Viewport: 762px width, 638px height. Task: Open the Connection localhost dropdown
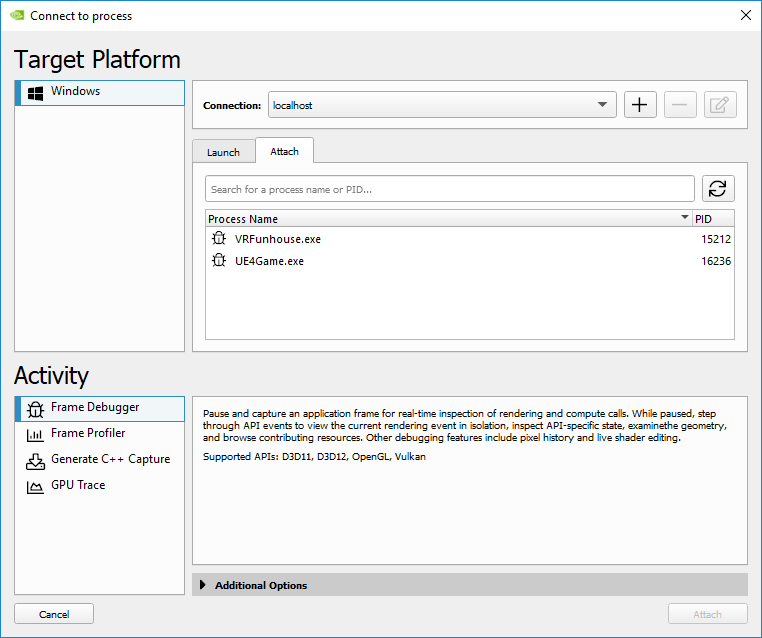pos(441,105)
